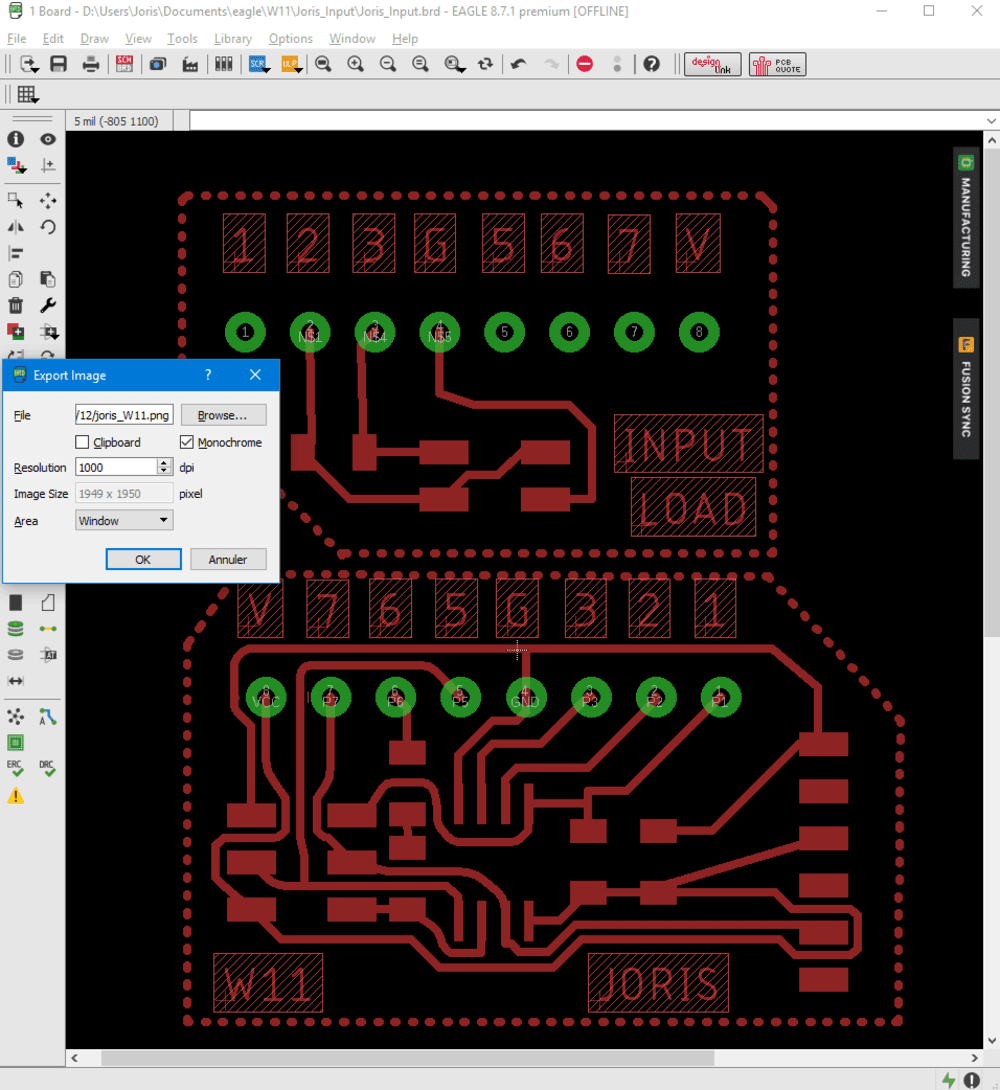Image resolution: width=1000 pixels, height=1090 pixels.
Task: Open the Errors warning triangle tool
Action: click(15, 796)
